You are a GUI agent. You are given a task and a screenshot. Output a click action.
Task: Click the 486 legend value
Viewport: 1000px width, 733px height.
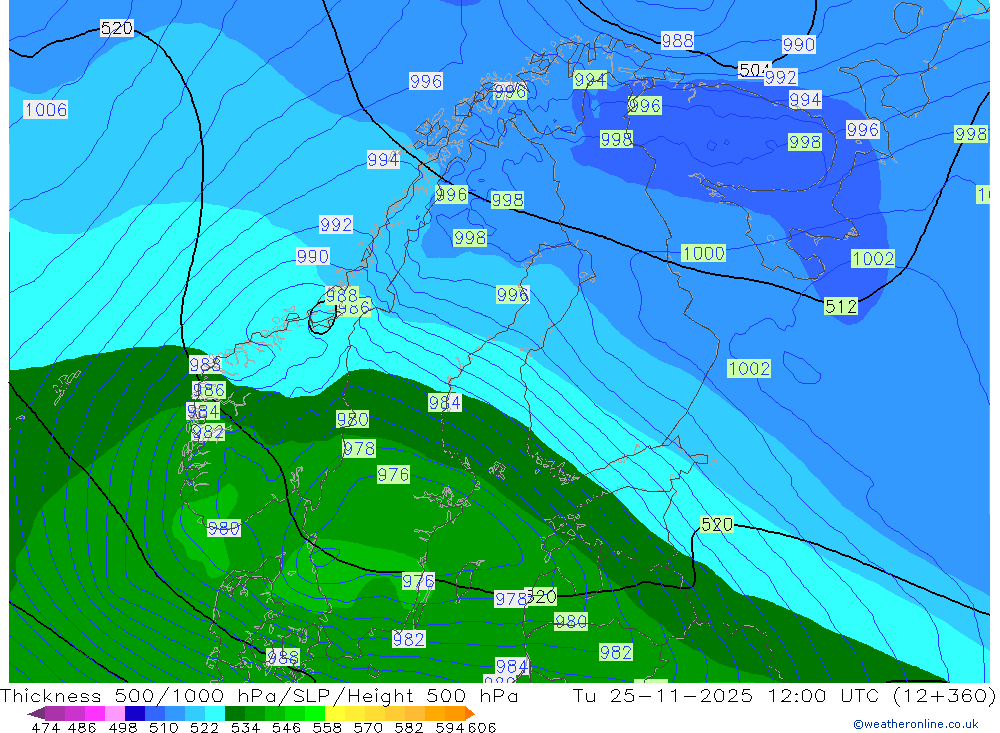[x=82, y=727]
